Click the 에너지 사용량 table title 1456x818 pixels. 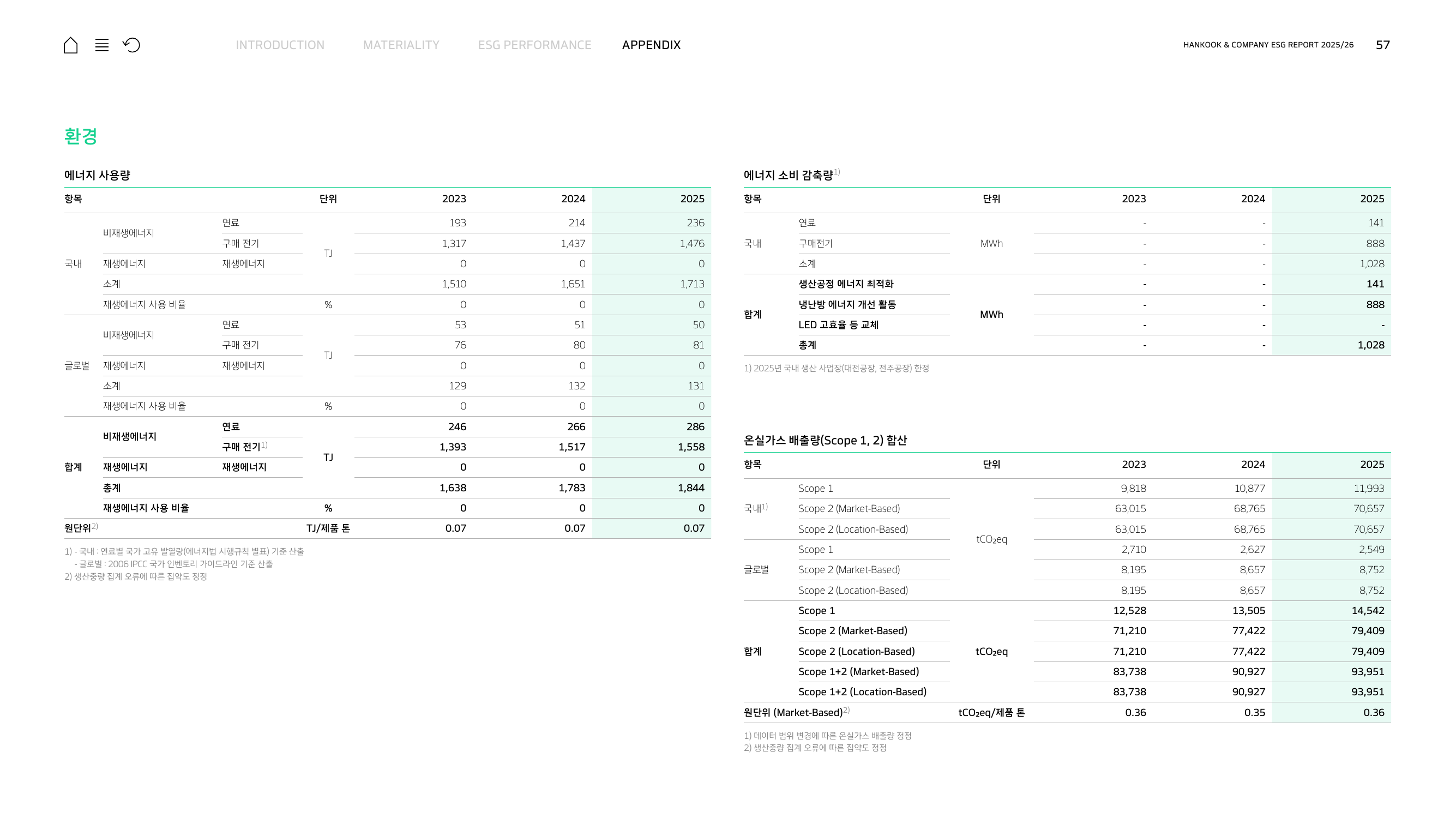(x=97, y=175)
